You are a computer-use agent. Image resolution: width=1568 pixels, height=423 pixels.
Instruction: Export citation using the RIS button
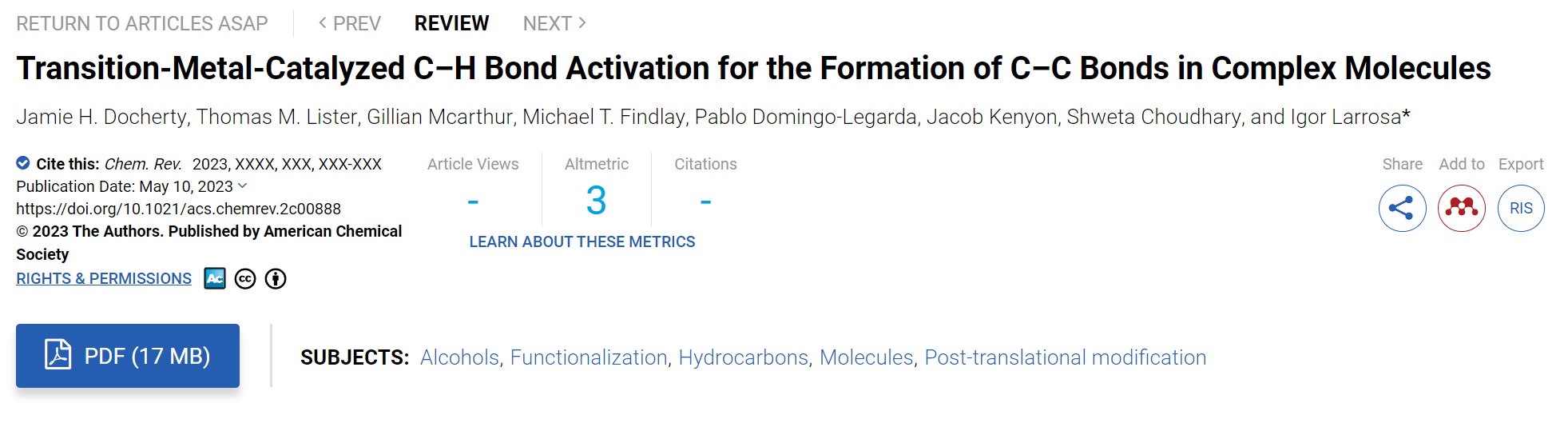(x=1521, y=209)
